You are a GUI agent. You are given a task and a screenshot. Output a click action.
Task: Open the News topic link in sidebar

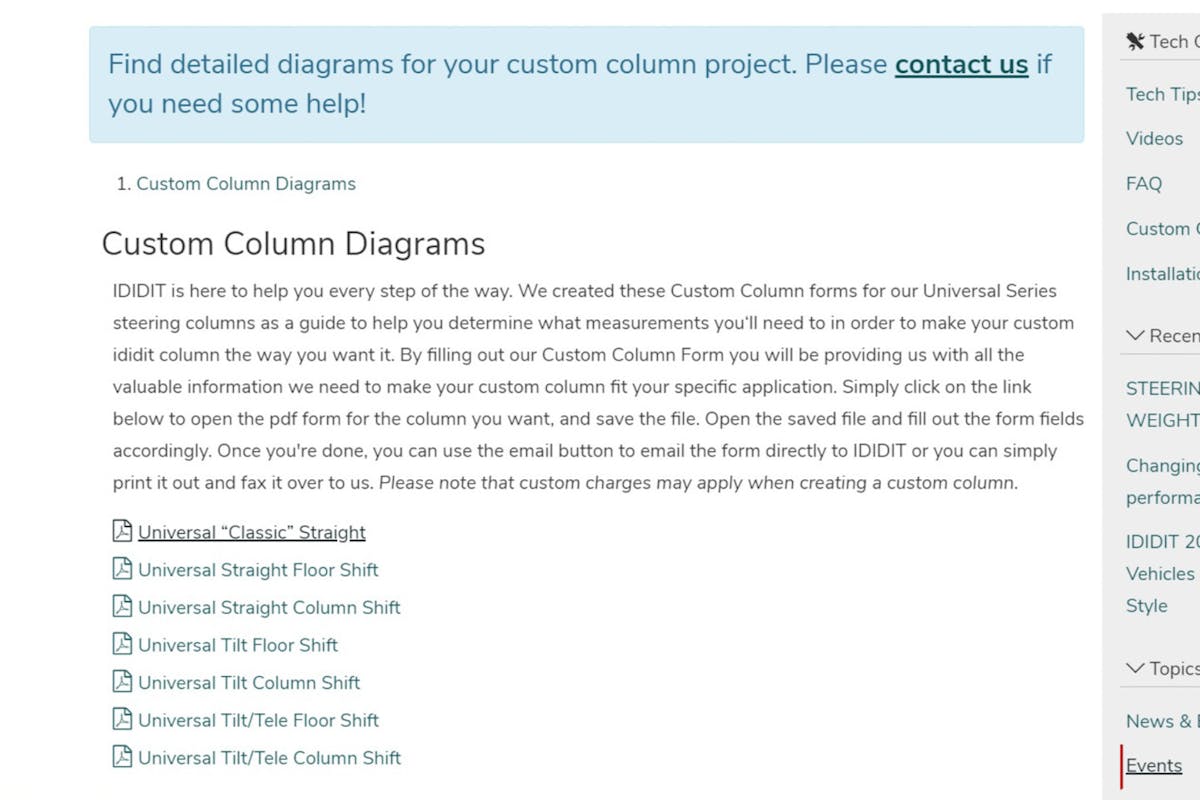click(x=1160, y=721)
